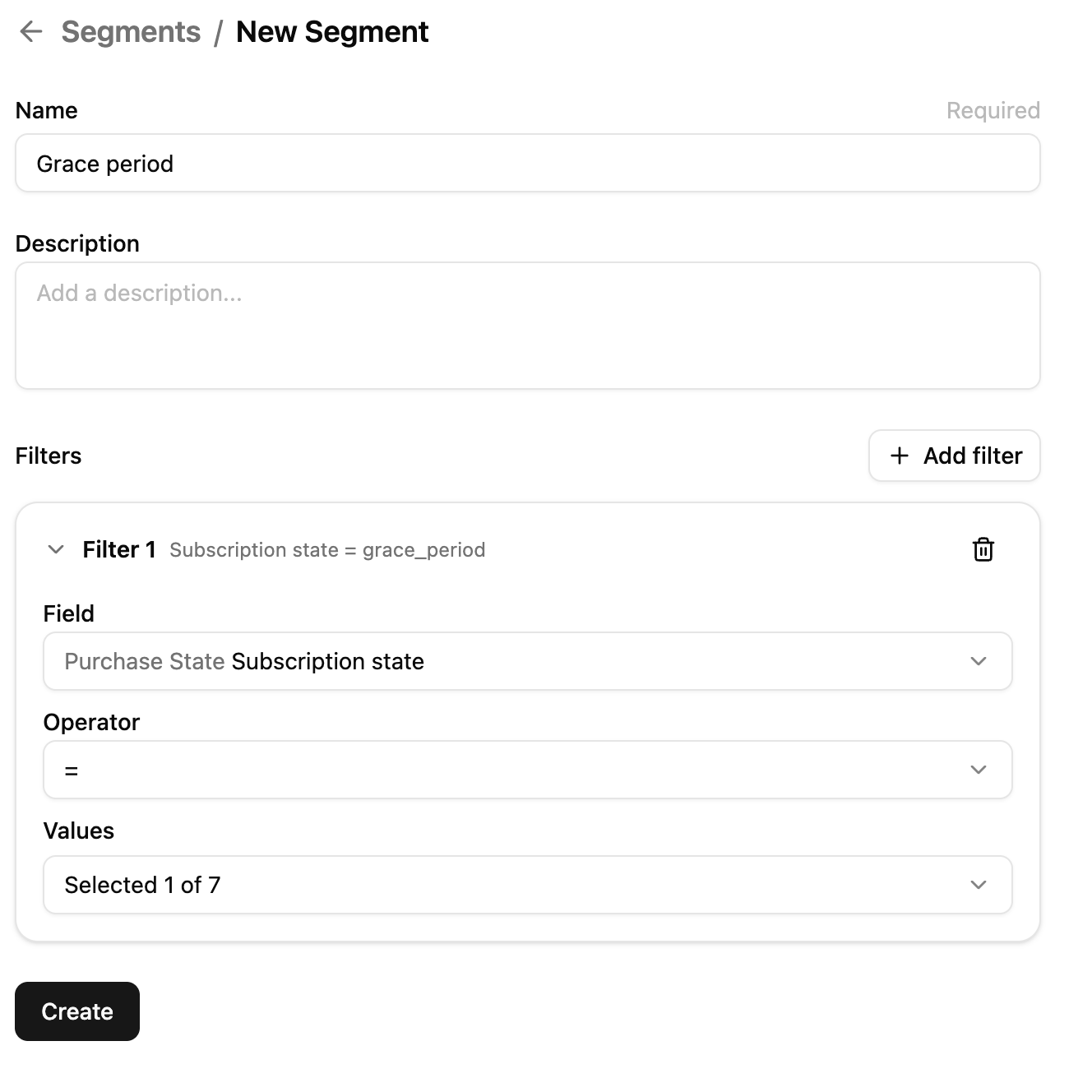Click the New Segment breadcrumb title
Viewport: 1092px width, 1092px height.
[331, 31]
